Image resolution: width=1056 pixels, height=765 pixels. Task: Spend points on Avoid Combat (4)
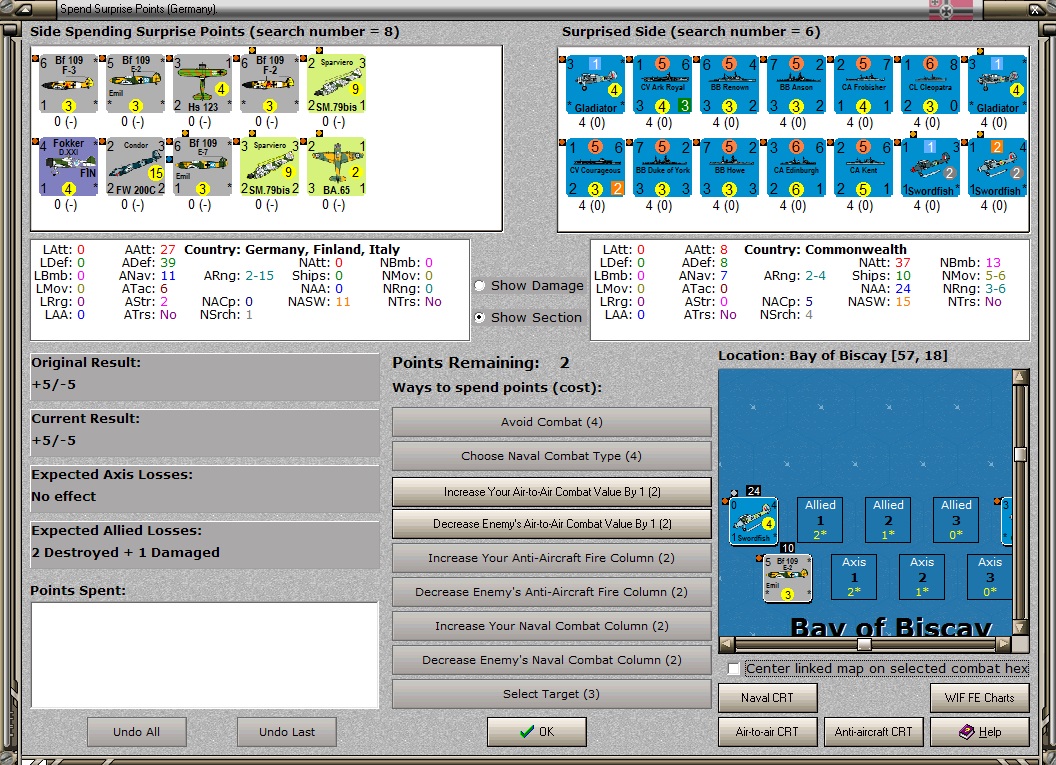[x=552, y=422]
